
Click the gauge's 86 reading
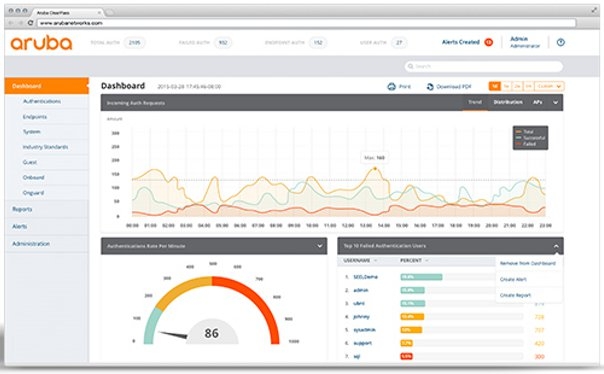pyautogui.click(x=211, y=333)
